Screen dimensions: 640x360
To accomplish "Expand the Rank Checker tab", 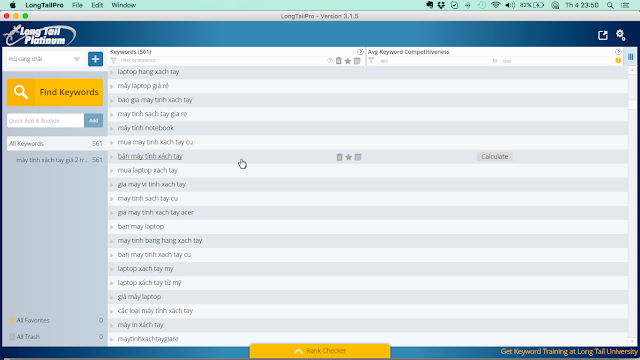I will click(x=320, y=351).
